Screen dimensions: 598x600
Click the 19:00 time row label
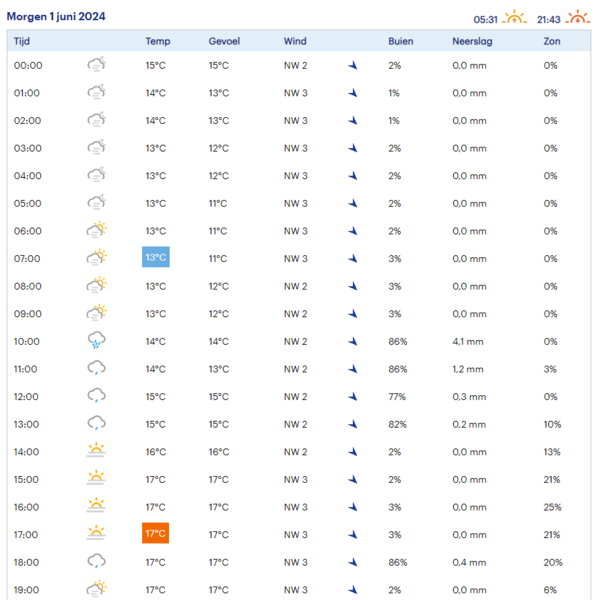click(x=26, y=590)
